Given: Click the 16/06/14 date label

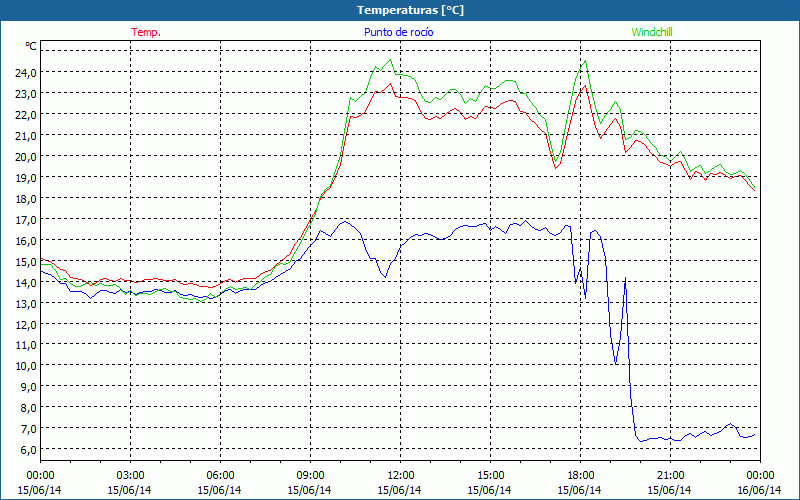Looking at the screenshot, I should point(759,490).
